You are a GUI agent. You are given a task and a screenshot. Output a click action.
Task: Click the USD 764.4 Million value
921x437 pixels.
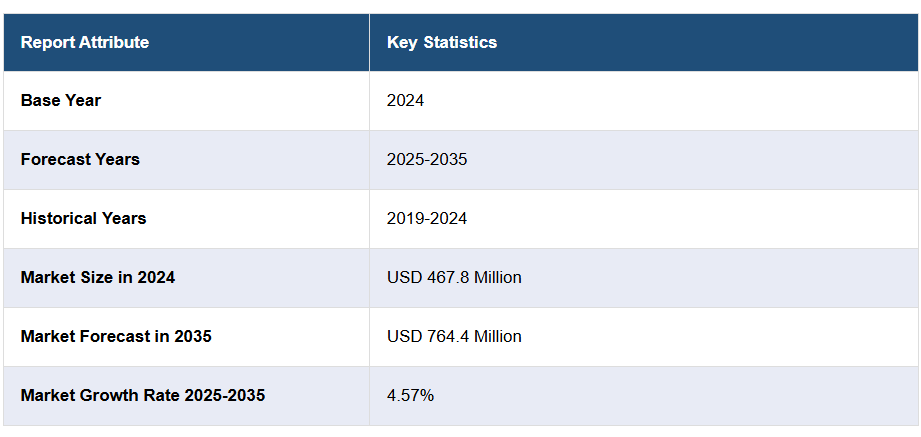coord(454,336)
